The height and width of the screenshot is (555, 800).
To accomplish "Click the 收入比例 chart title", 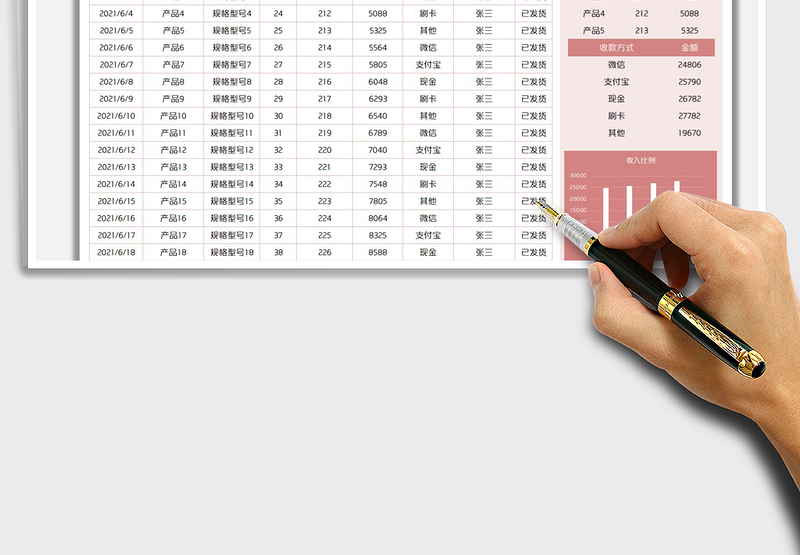I will tap(641, 160).
